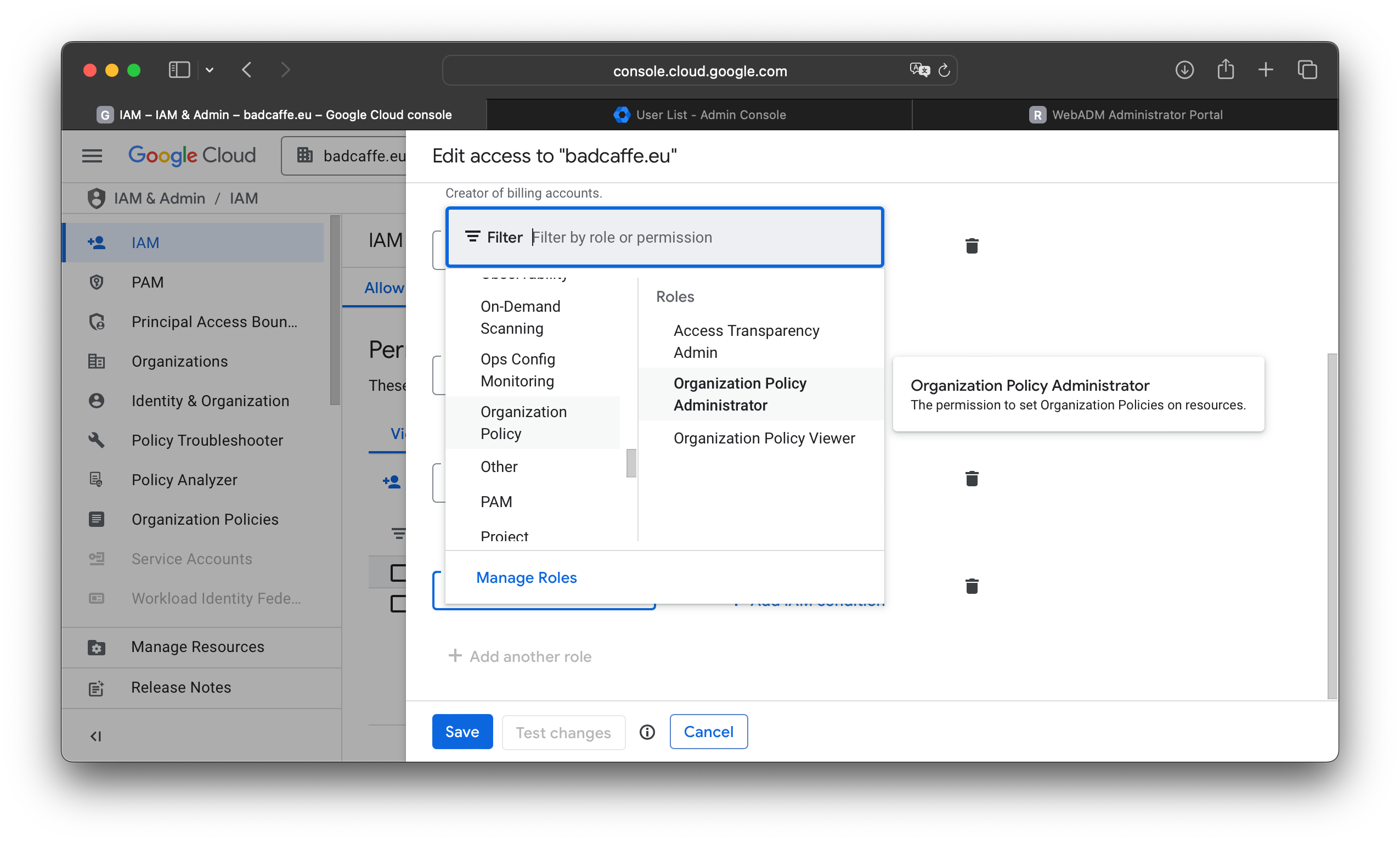
Task: Click the info icon next to Test changes
Action: click(x=647, y=732)
